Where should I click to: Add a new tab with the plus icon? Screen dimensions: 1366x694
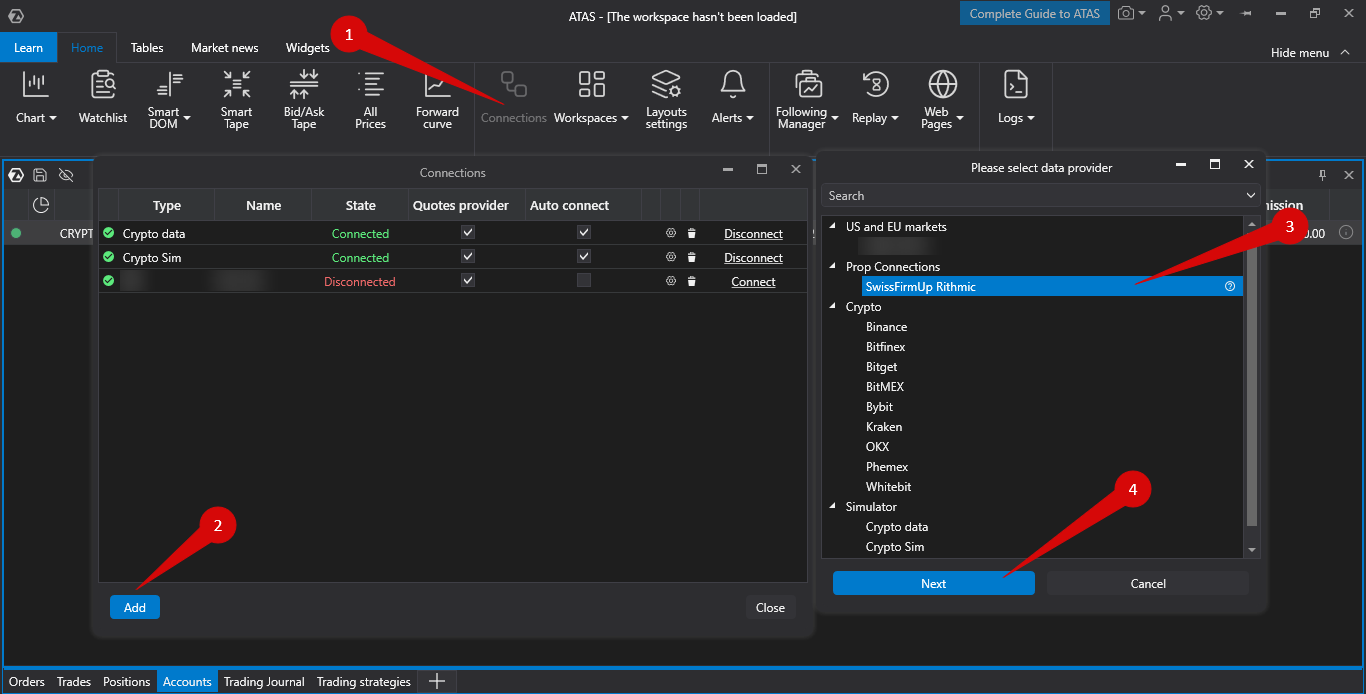437,681
